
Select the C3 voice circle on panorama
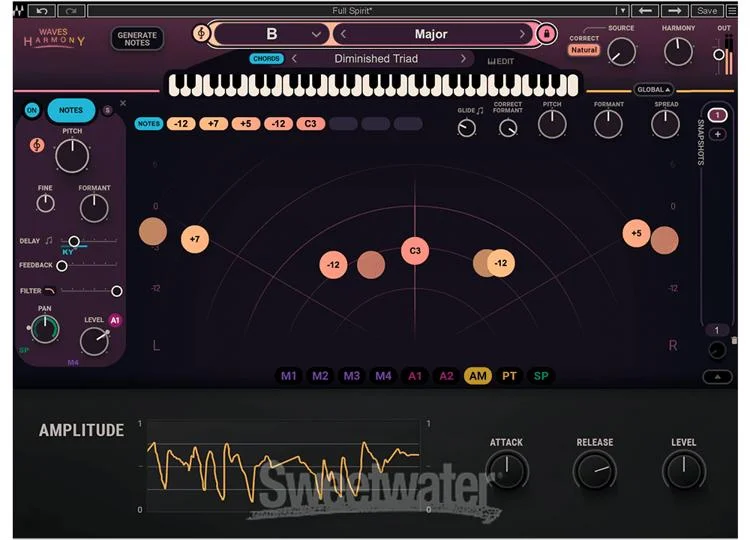click(x=415, y=251)
